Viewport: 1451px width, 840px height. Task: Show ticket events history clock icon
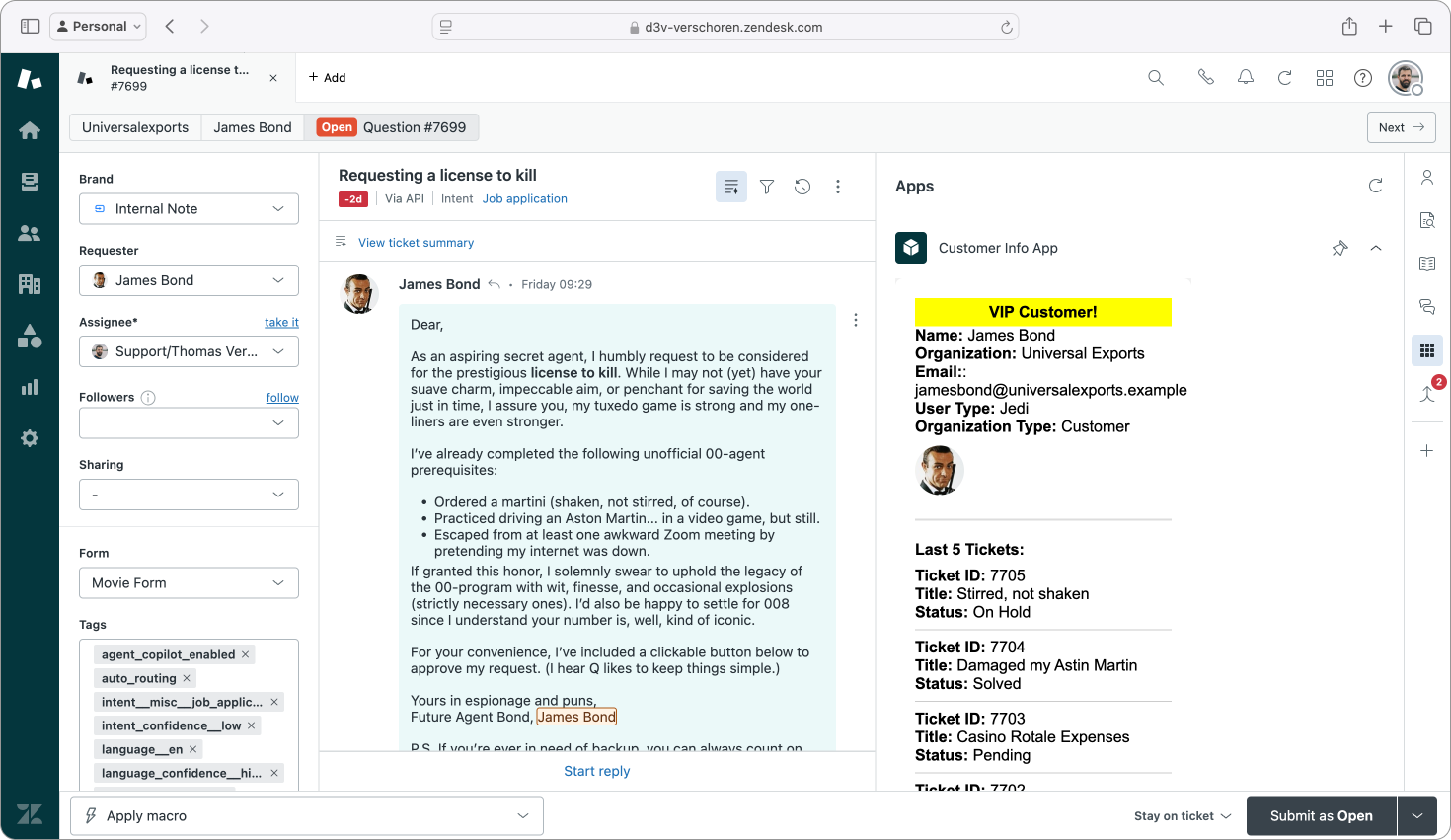(802, 187)
